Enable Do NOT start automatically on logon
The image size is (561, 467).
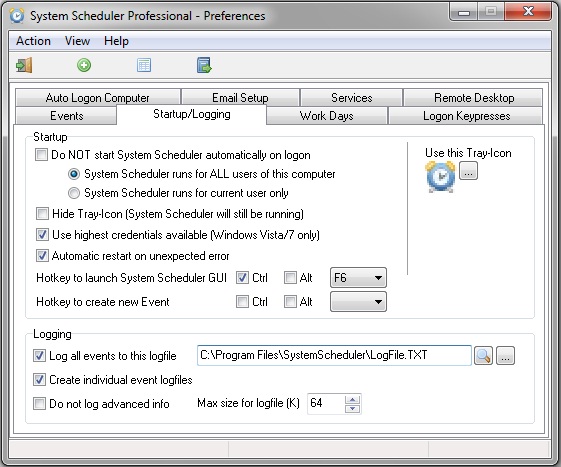pos(42,155)
